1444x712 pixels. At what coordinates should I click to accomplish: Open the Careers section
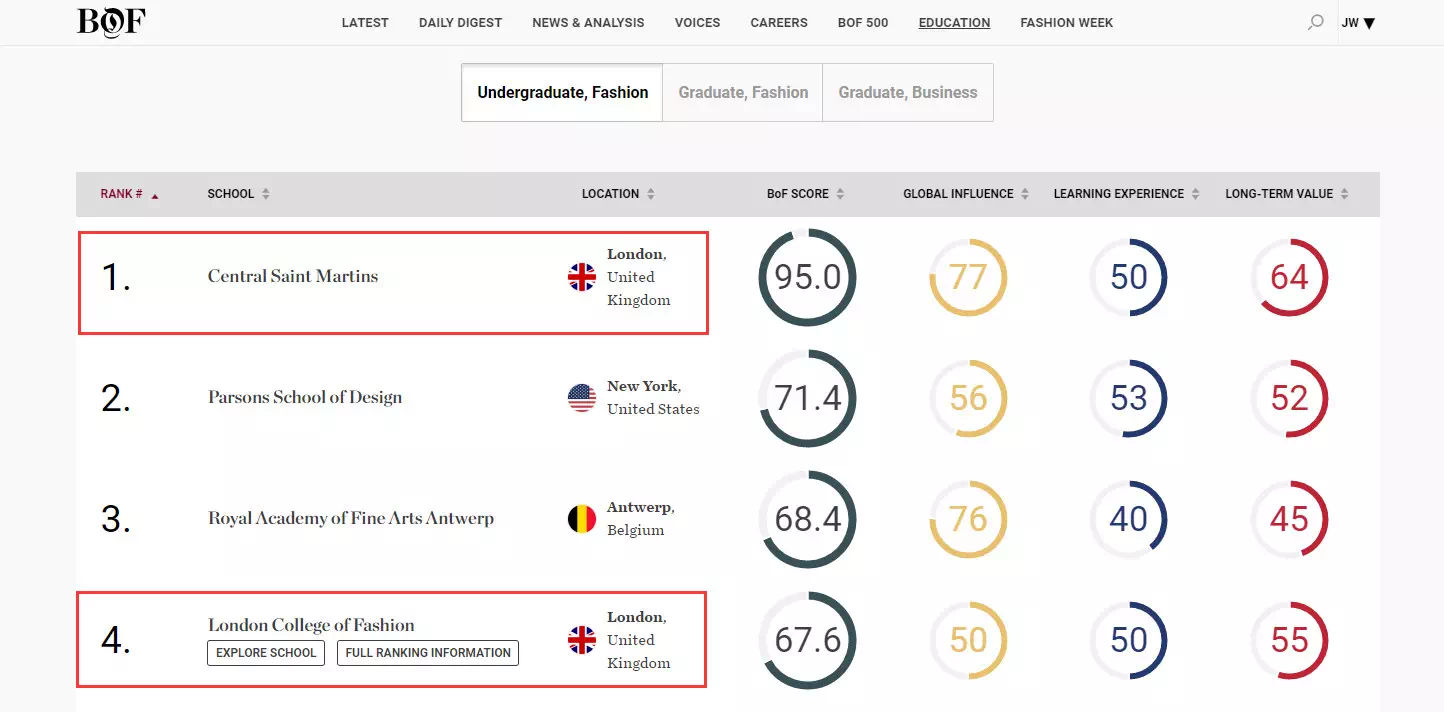click(x=779, y=23)
